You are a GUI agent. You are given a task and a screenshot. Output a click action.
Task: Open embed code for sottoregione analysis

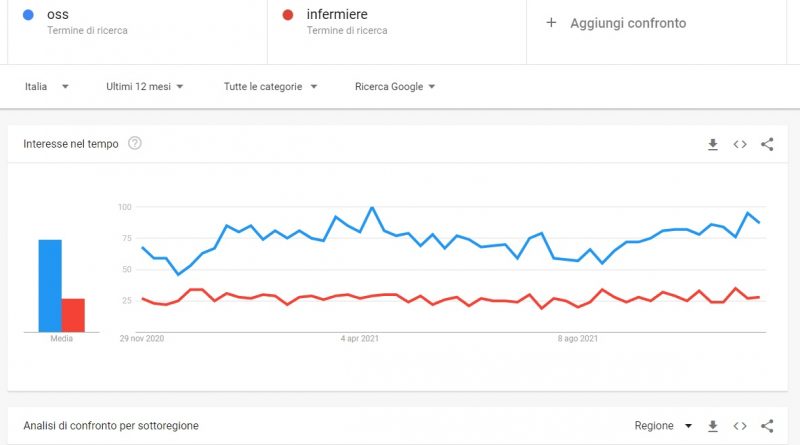click(740, 426)
